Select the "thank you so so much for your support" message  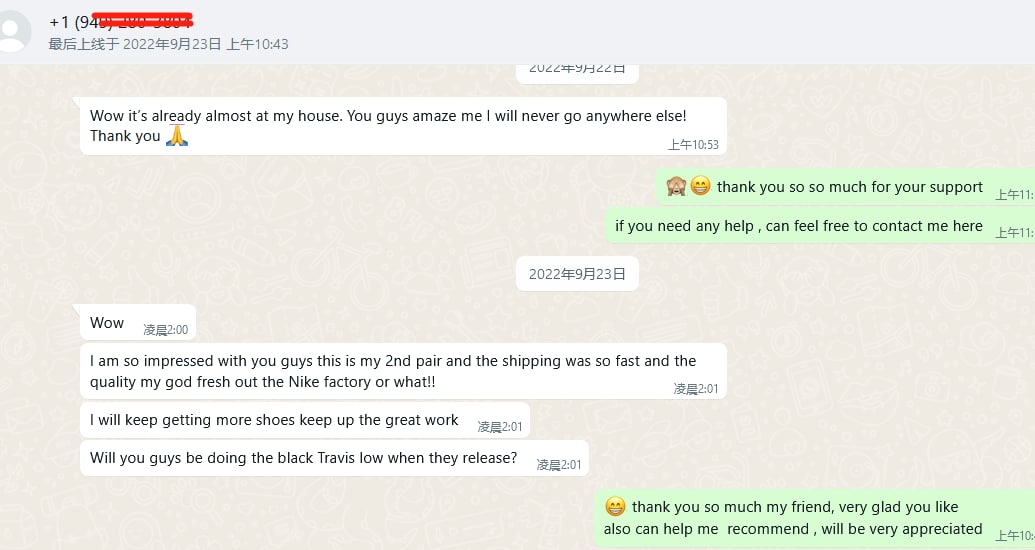(x=850, y=187)
